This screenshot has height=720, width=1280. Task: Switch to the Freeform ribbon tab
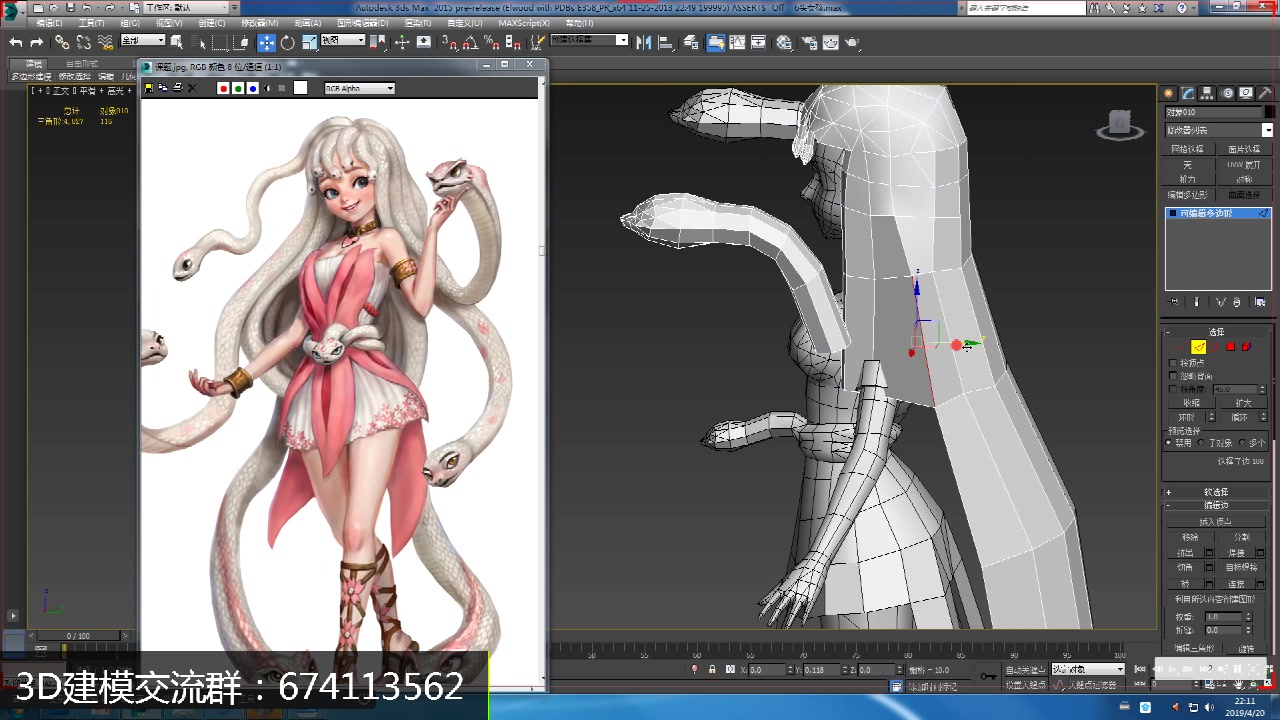tap(82, 63)
